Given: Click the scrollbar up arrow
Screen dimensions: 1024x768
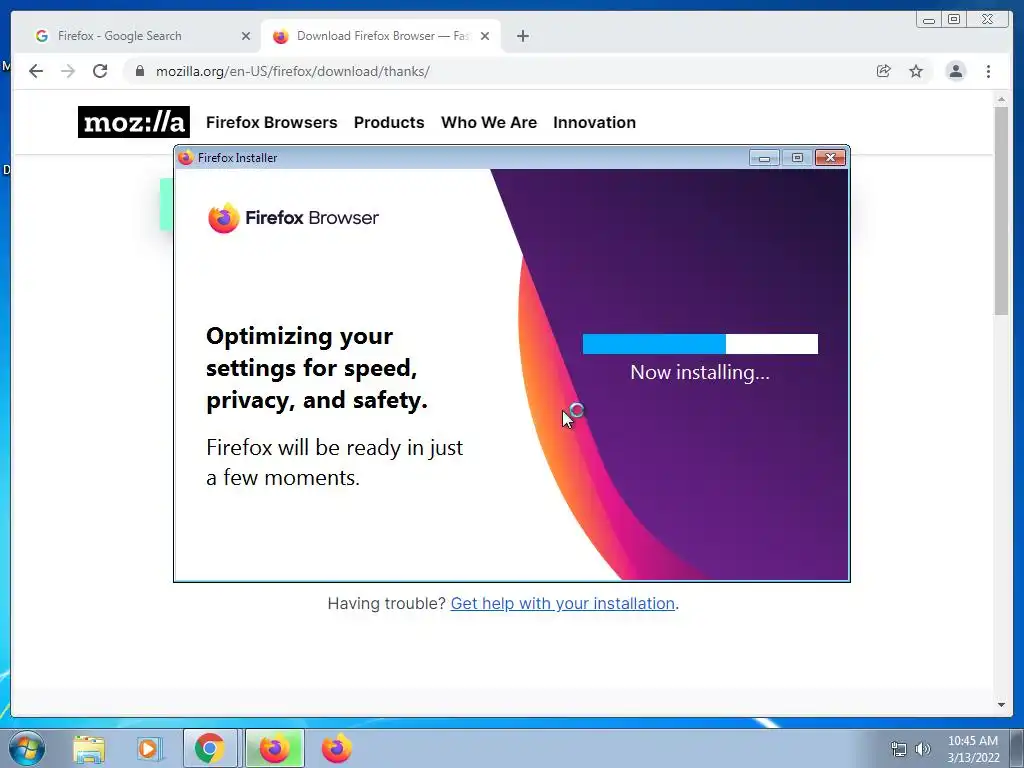Looking at the screenshot, I should tap(1001, 99).
